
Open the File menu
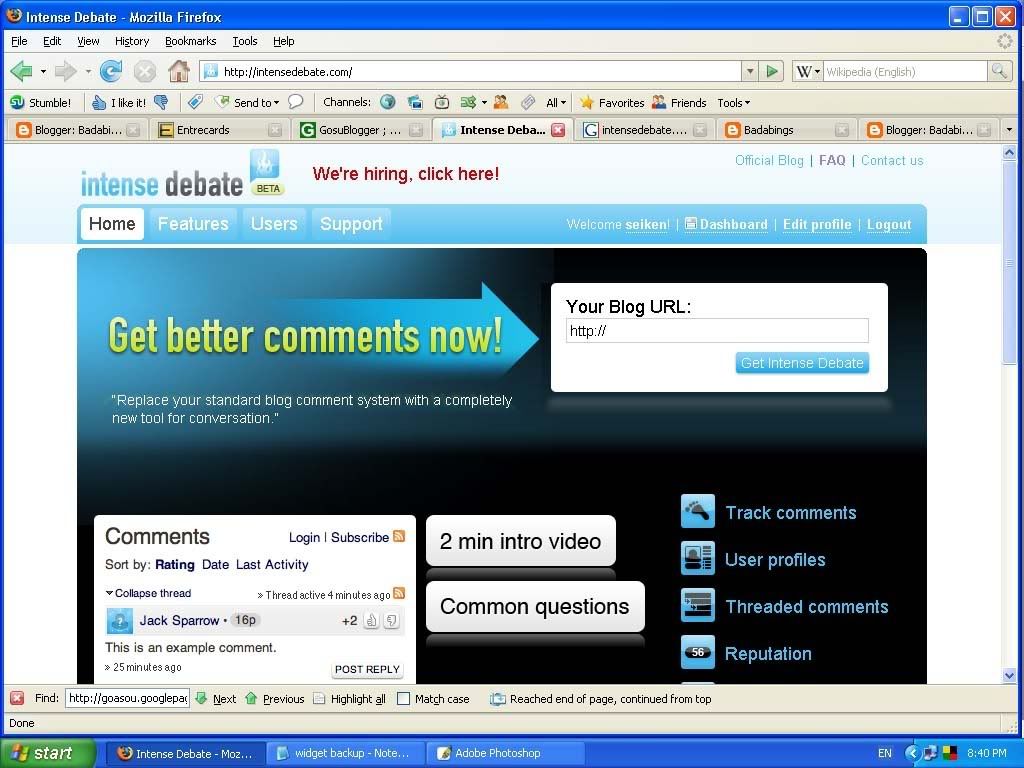(19, 41)
